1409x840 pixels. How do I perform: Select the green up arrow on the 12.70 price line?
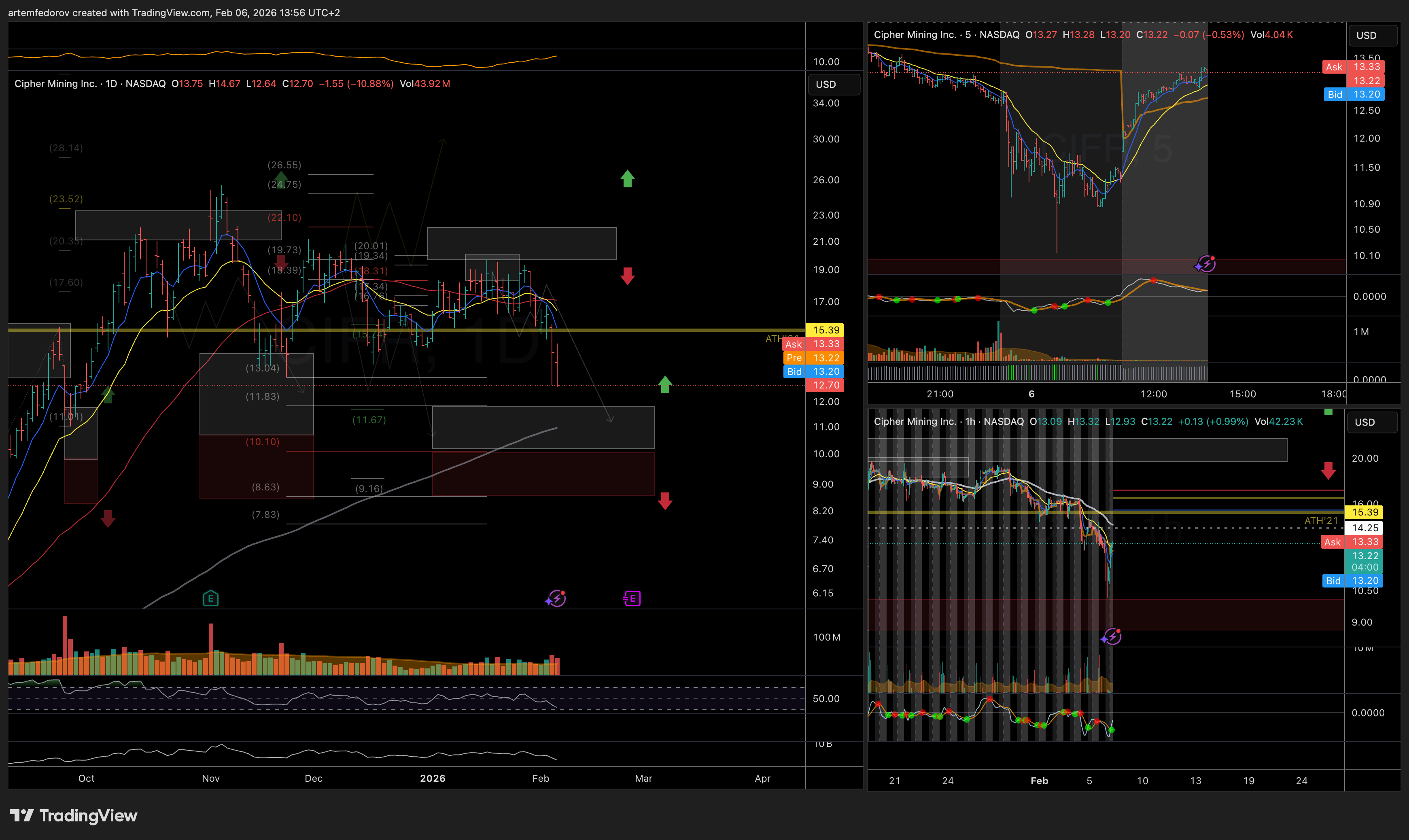coord(665,385)
